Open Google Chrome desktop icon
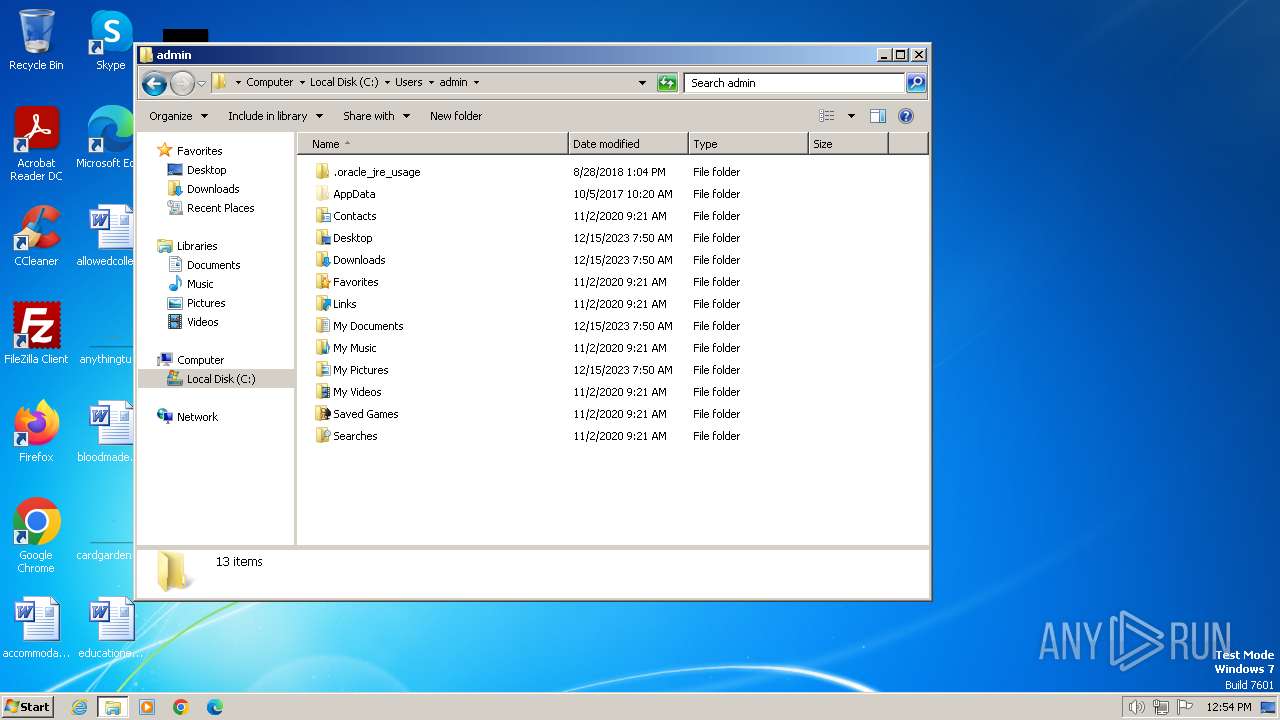1280x720 pixels. click(x=36, y=536)
